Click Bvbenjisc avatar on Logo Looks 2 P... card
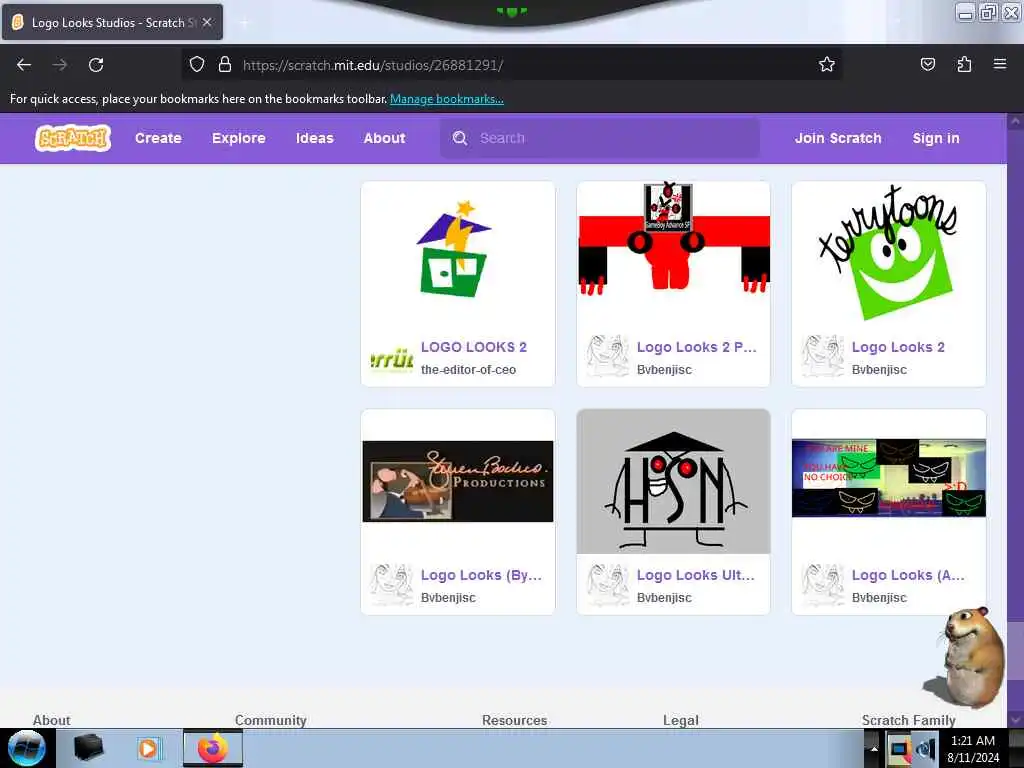Viewport: 1024px width, 768px height. click(607, 357)
